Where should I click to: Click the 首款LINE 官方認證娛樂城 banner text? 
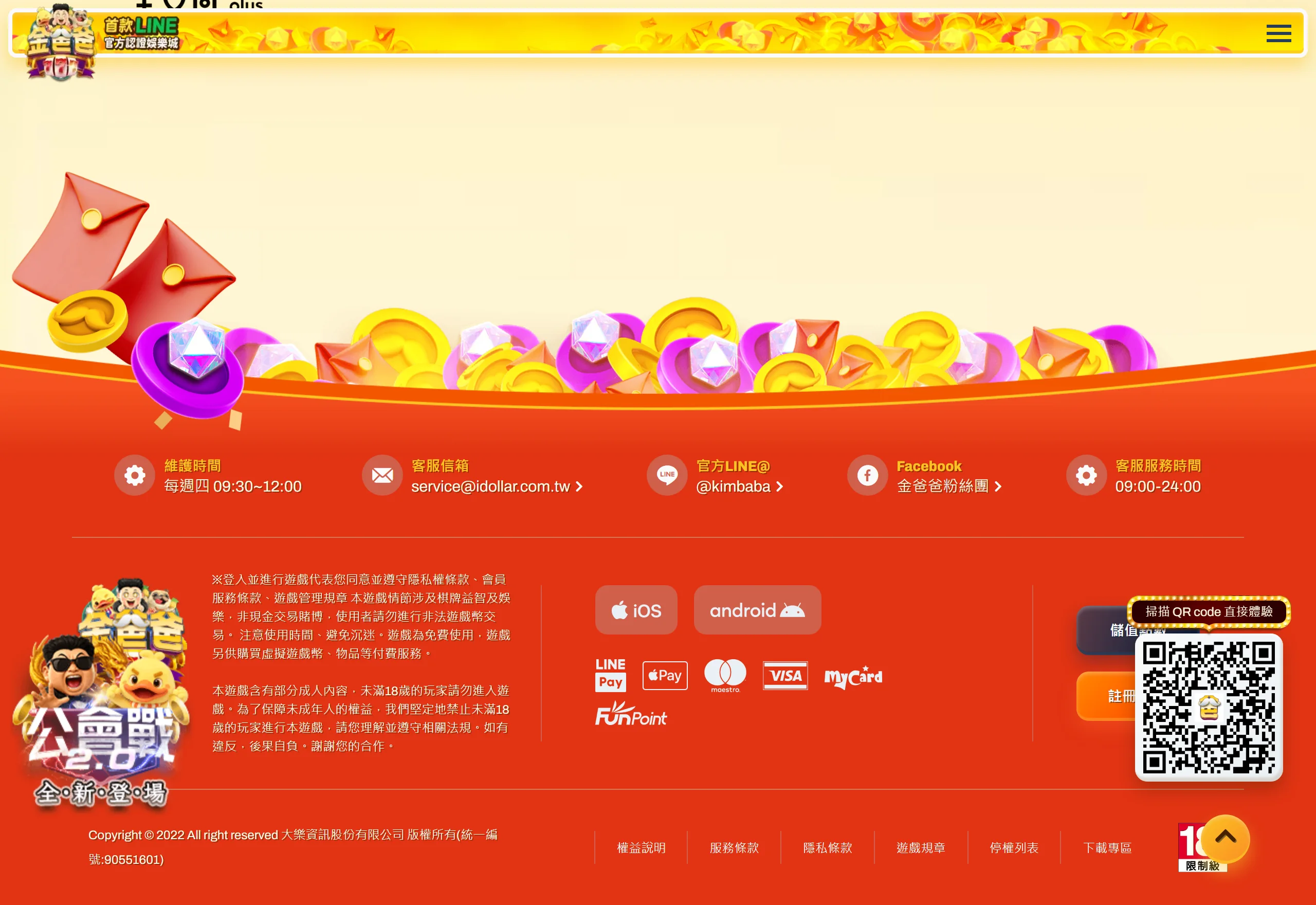coord(141,33)
